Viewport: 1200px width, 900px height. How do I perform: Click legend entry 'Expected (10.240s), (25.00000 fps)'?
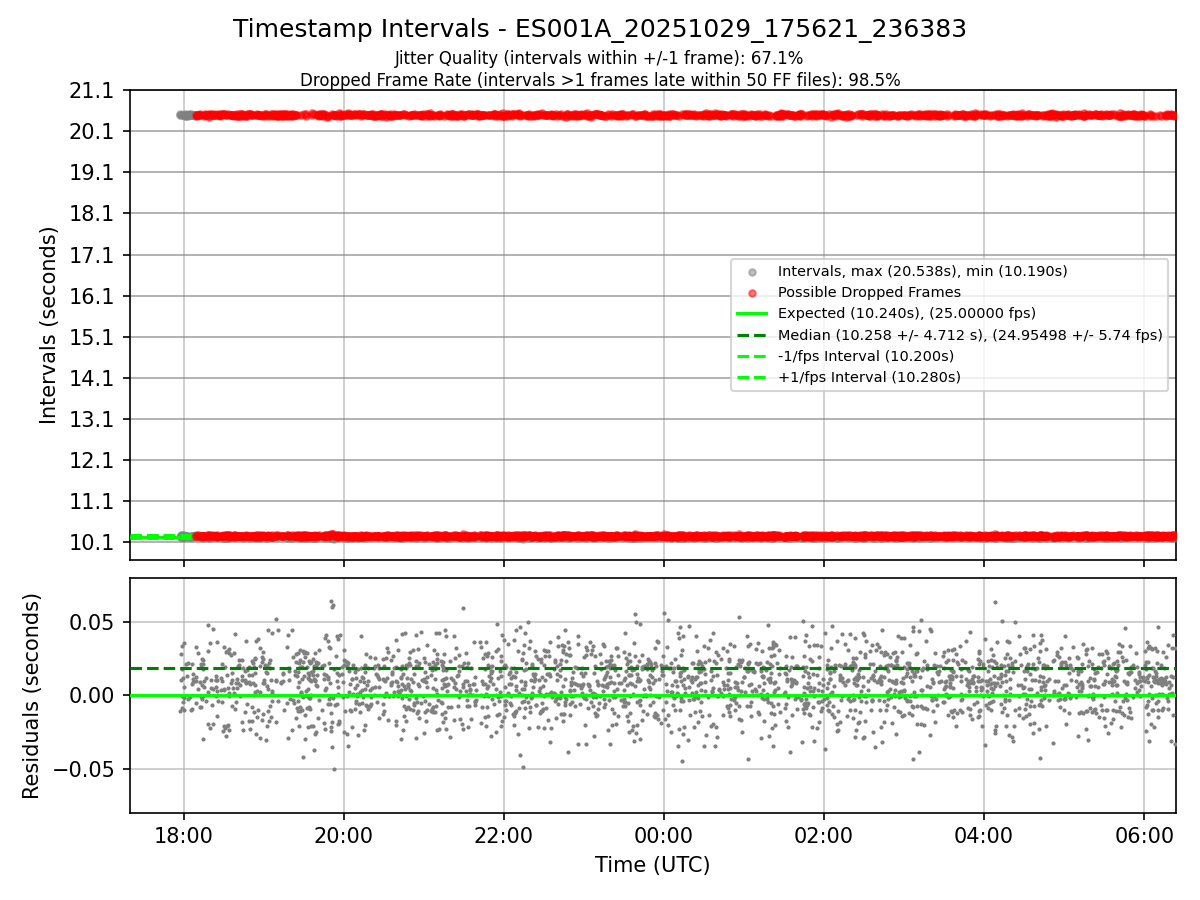coord(907,313)
